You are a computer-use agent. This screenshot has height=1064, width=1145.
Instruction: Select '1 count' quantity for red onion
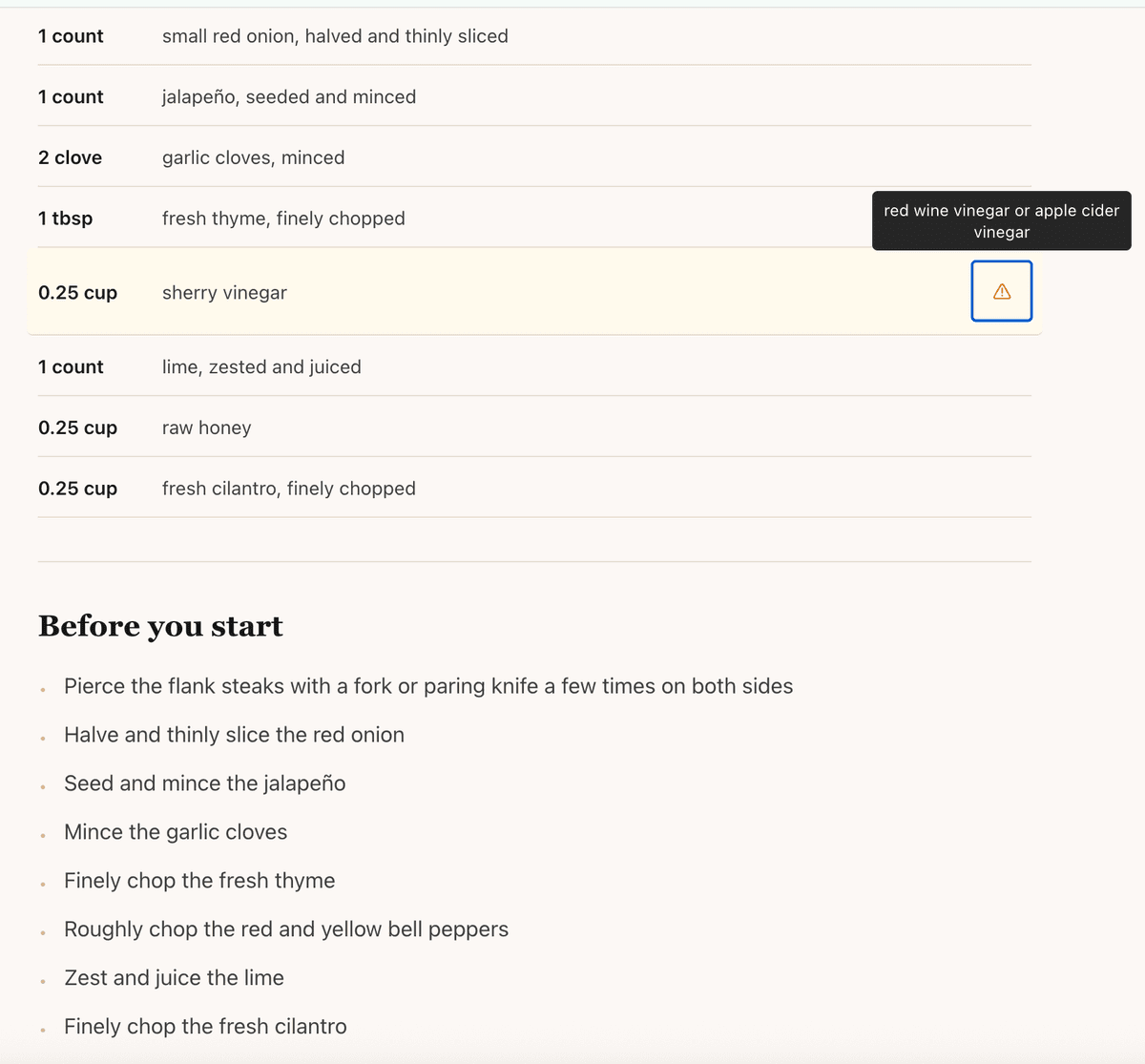(x=71, y=36)
